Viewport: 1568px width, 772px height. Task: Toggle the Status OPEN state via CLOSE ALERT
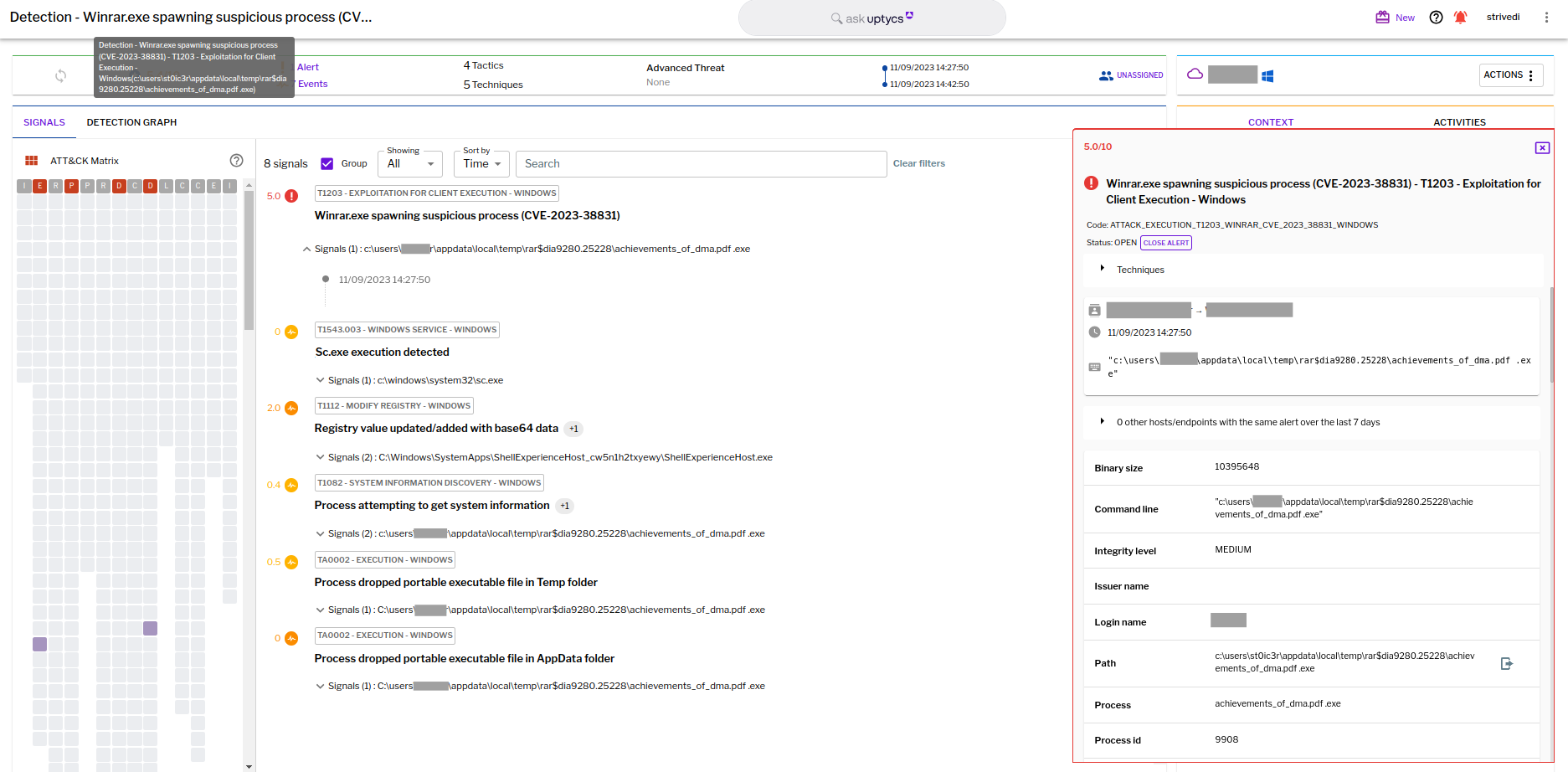(1165, 243)
